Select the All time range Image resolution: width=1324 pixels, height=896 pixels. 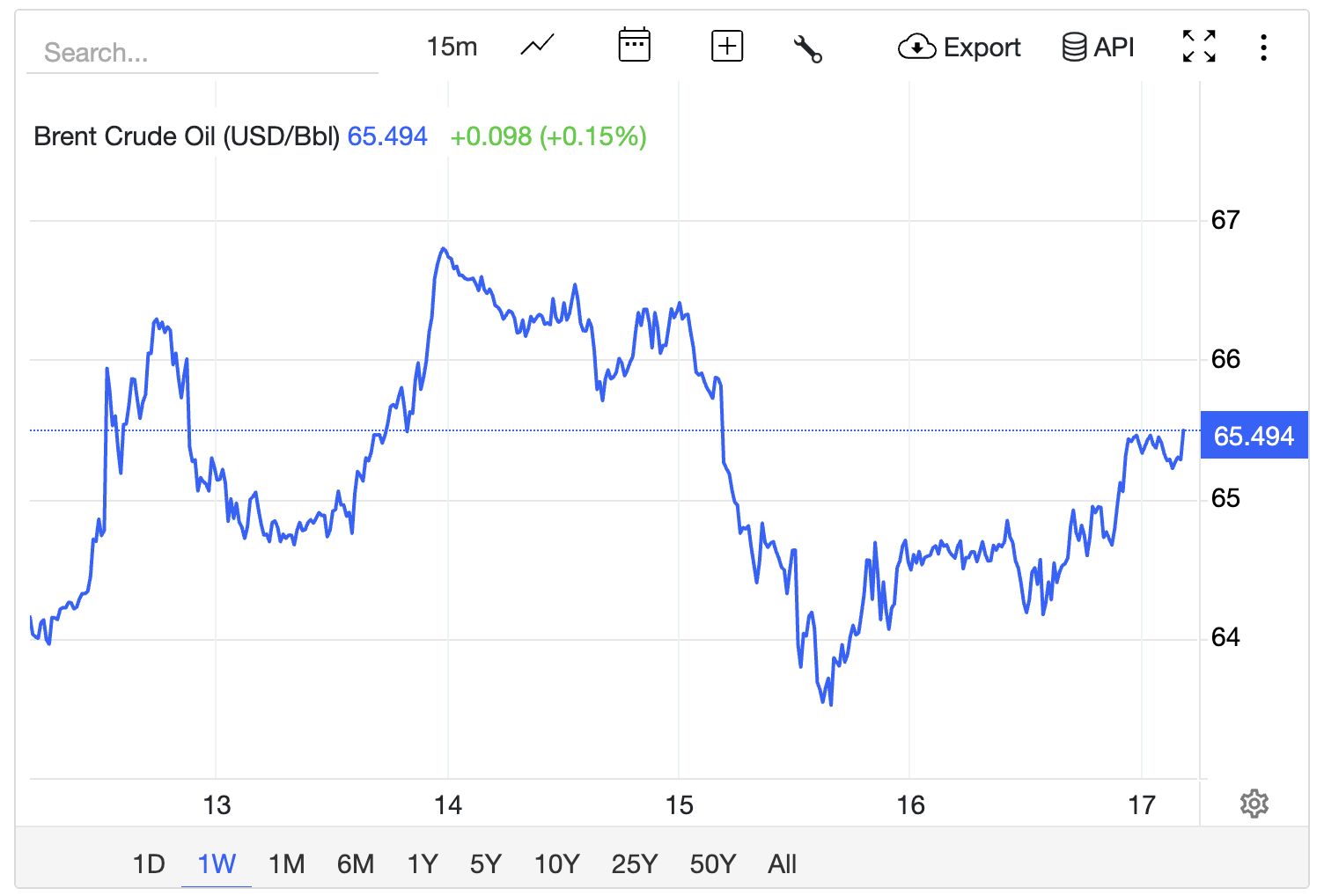point(782,863)
